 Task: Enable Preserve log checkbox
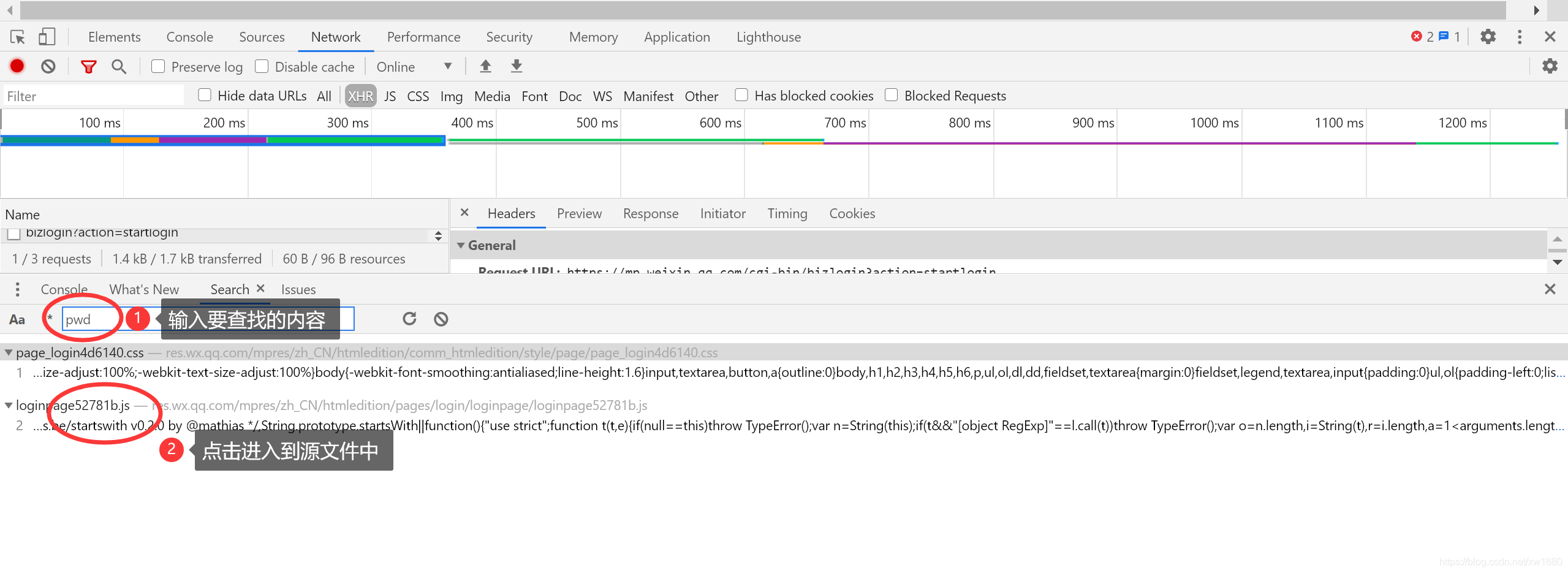point(158,66)
